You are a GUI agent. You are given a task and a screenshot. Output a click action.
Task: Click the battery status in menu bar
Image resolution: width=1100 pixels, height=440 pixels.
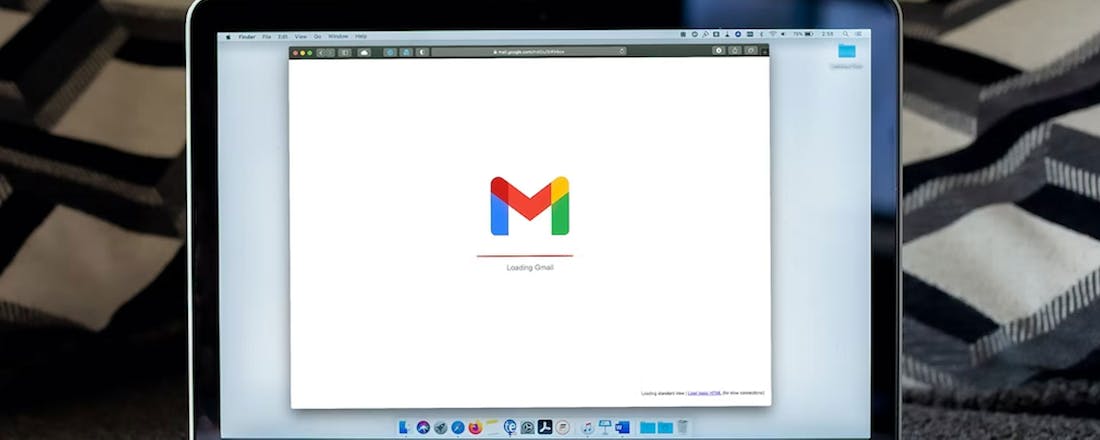point(804,34)
